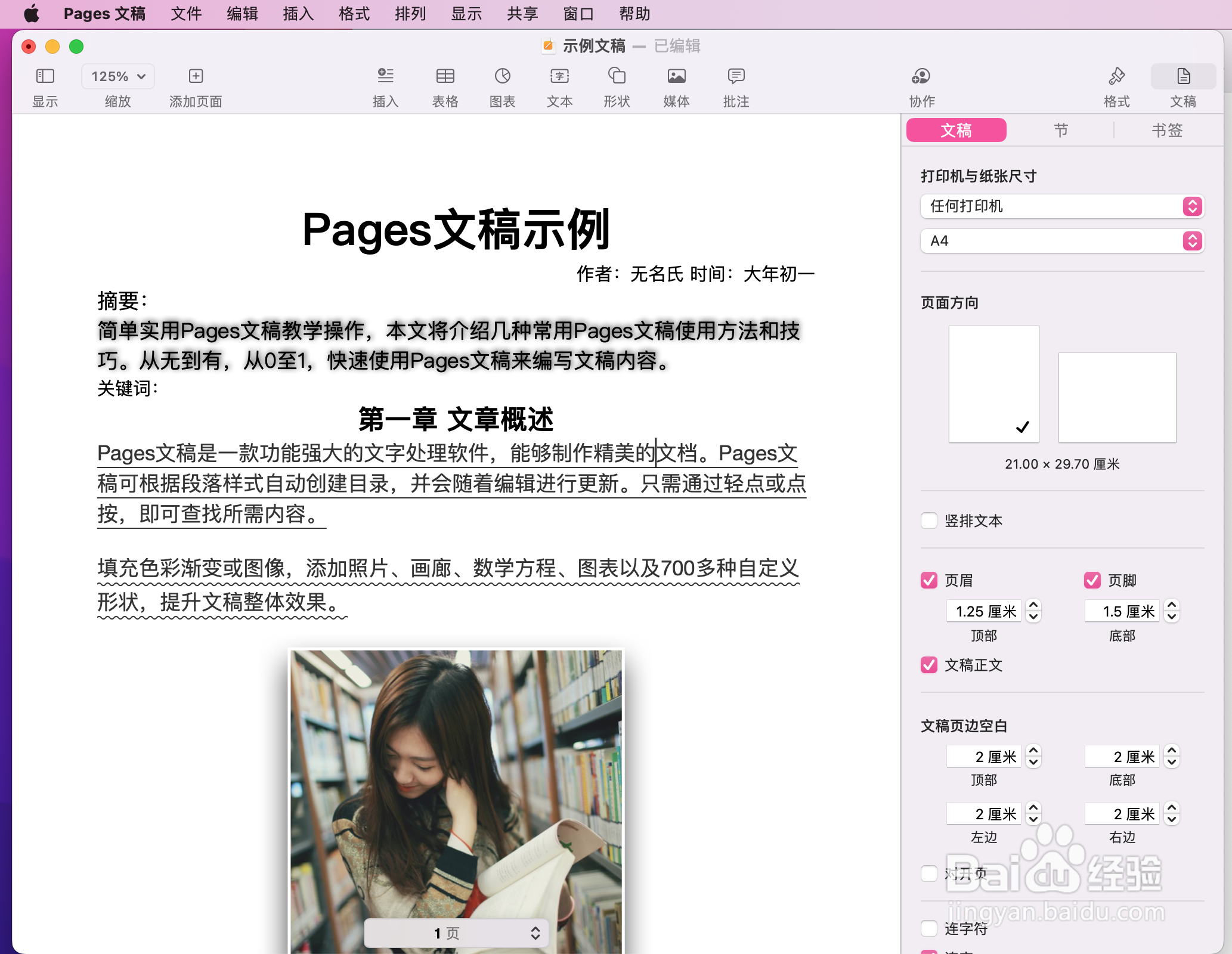Switch to the 书签 bookmarks tab
Image resolution: width=1232 pixels, height=954 pixels.
point(1166,130)
